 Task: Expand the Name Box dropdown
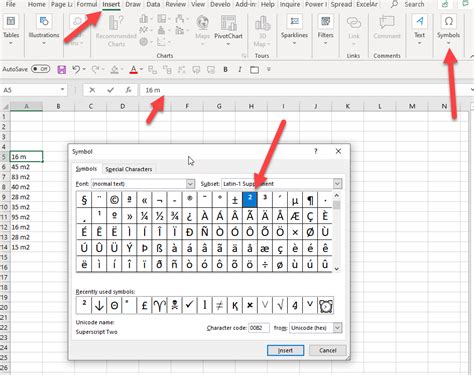[62, 90]
